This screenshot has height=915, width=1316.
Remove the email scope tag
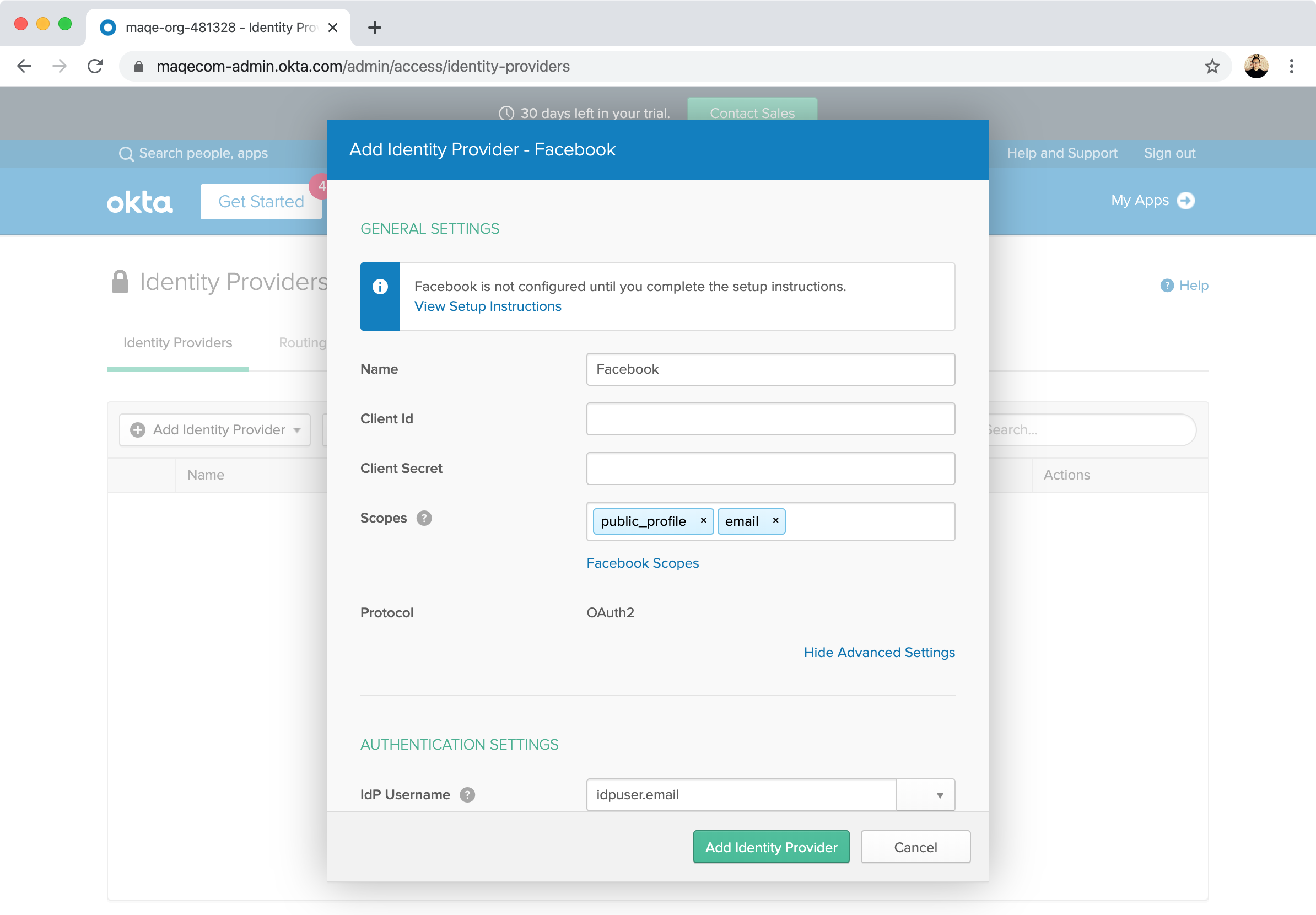775,520
